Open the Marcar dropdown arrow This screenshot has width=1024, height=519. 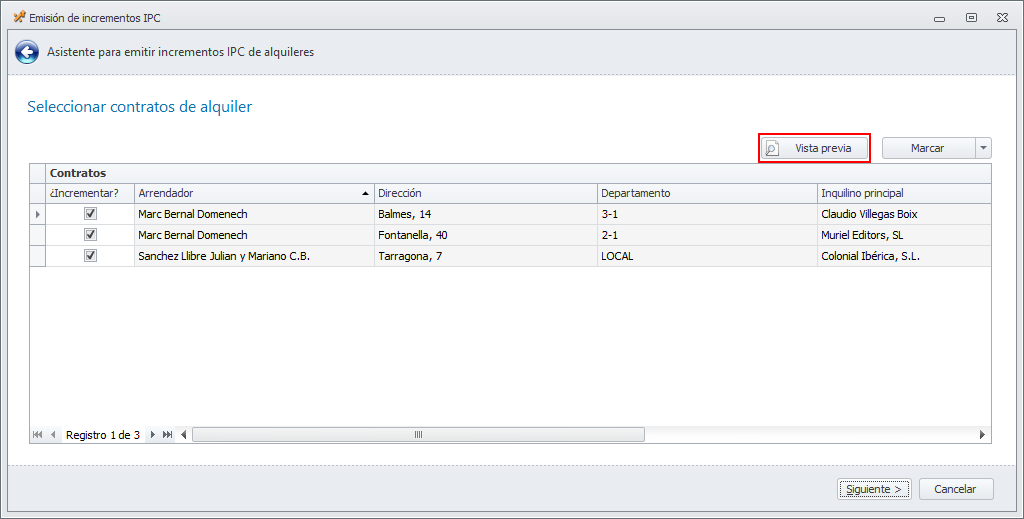984,148
